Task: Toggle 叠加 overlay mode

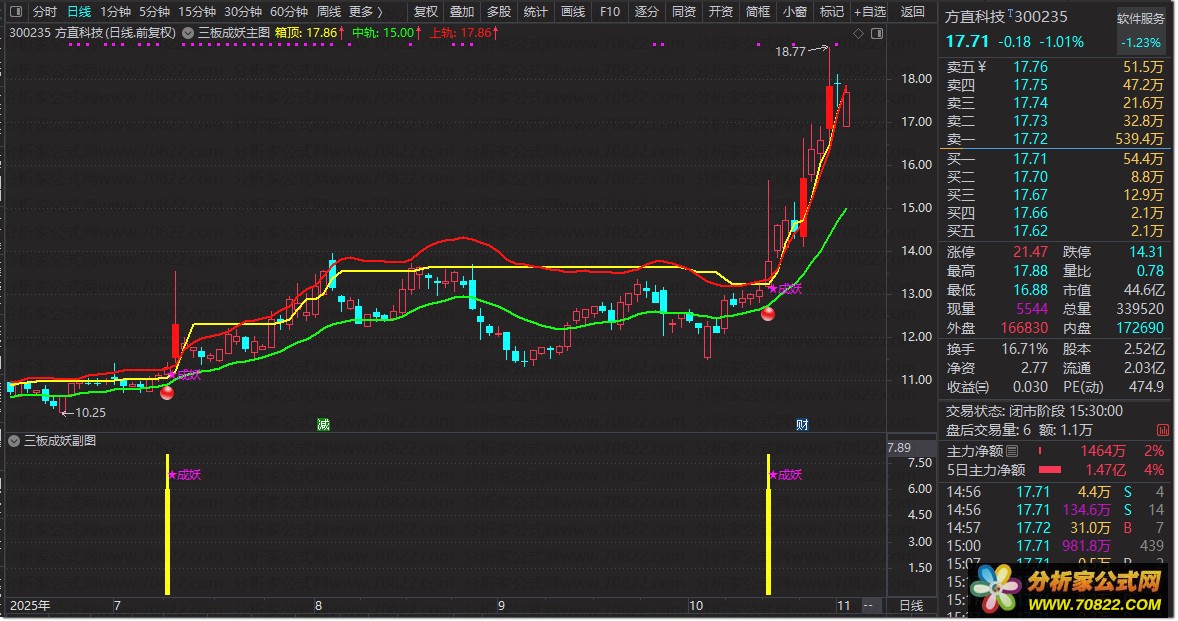Action: (x=462, y=12)
